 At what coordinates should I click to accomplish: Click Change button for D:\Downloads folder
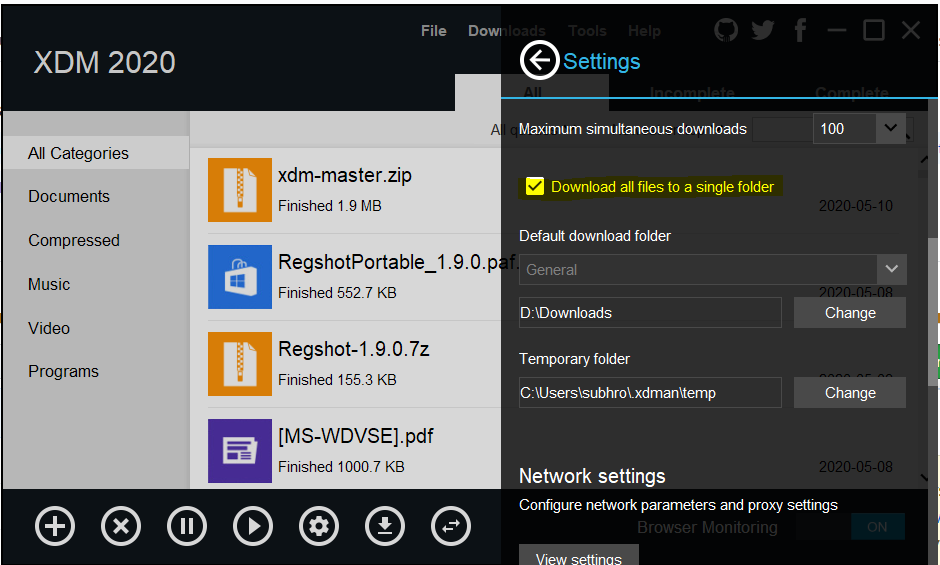click(x=849, y=312)
